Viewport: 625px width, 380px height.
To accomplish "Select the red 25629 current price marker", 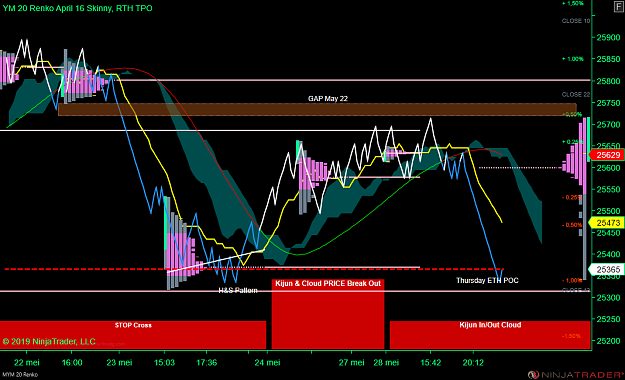I will pos(607,155).
